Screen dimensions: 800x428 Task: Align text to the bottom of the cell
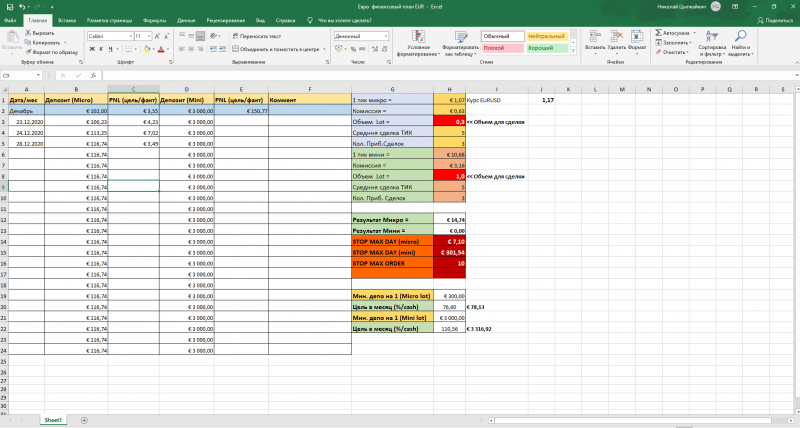tap(201, 36)
